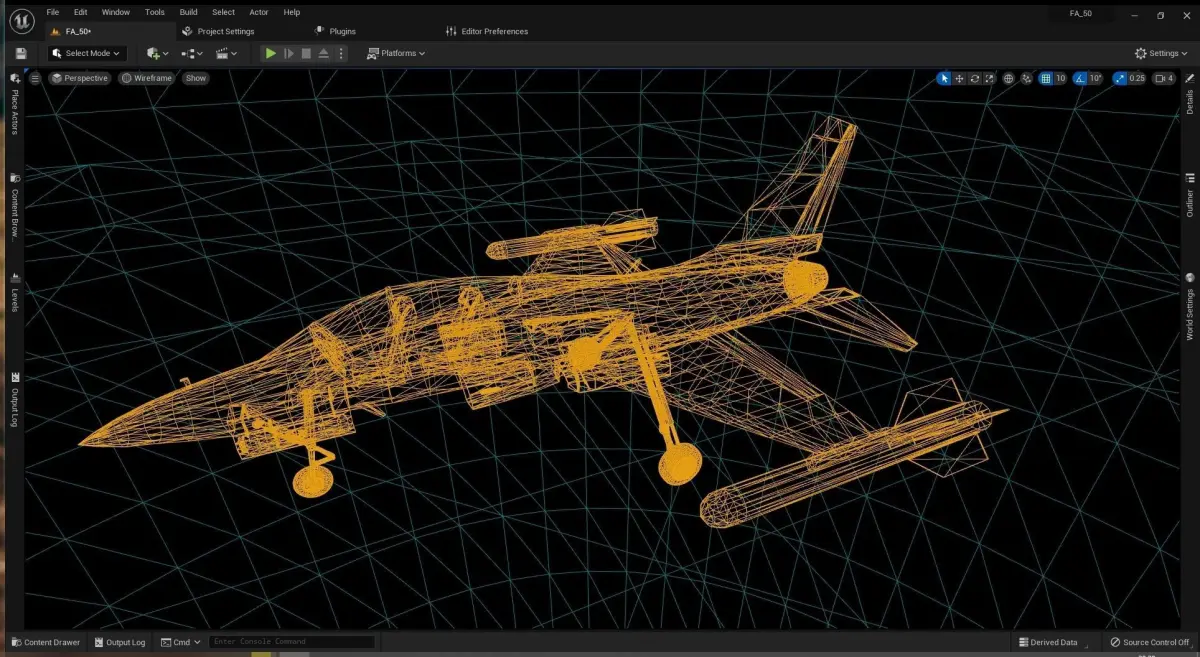This screenshot has height=657, width=1200.
Task: Open the Help menu
Action: pos(292,12)
